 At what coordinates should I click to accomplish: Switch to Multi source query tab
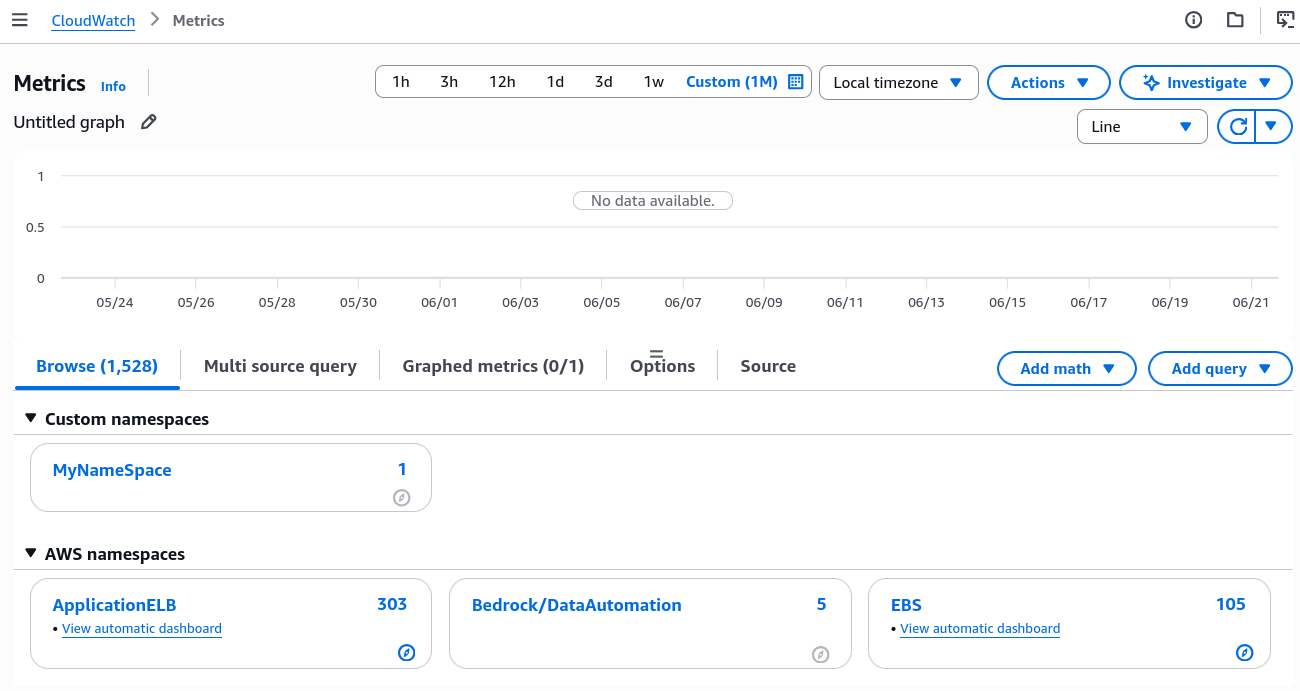point(280,366)
